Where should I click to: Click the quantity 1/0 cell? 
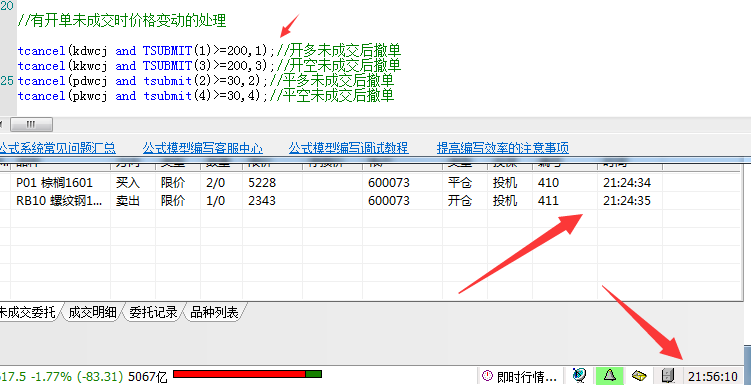click(x=222, y=200)
